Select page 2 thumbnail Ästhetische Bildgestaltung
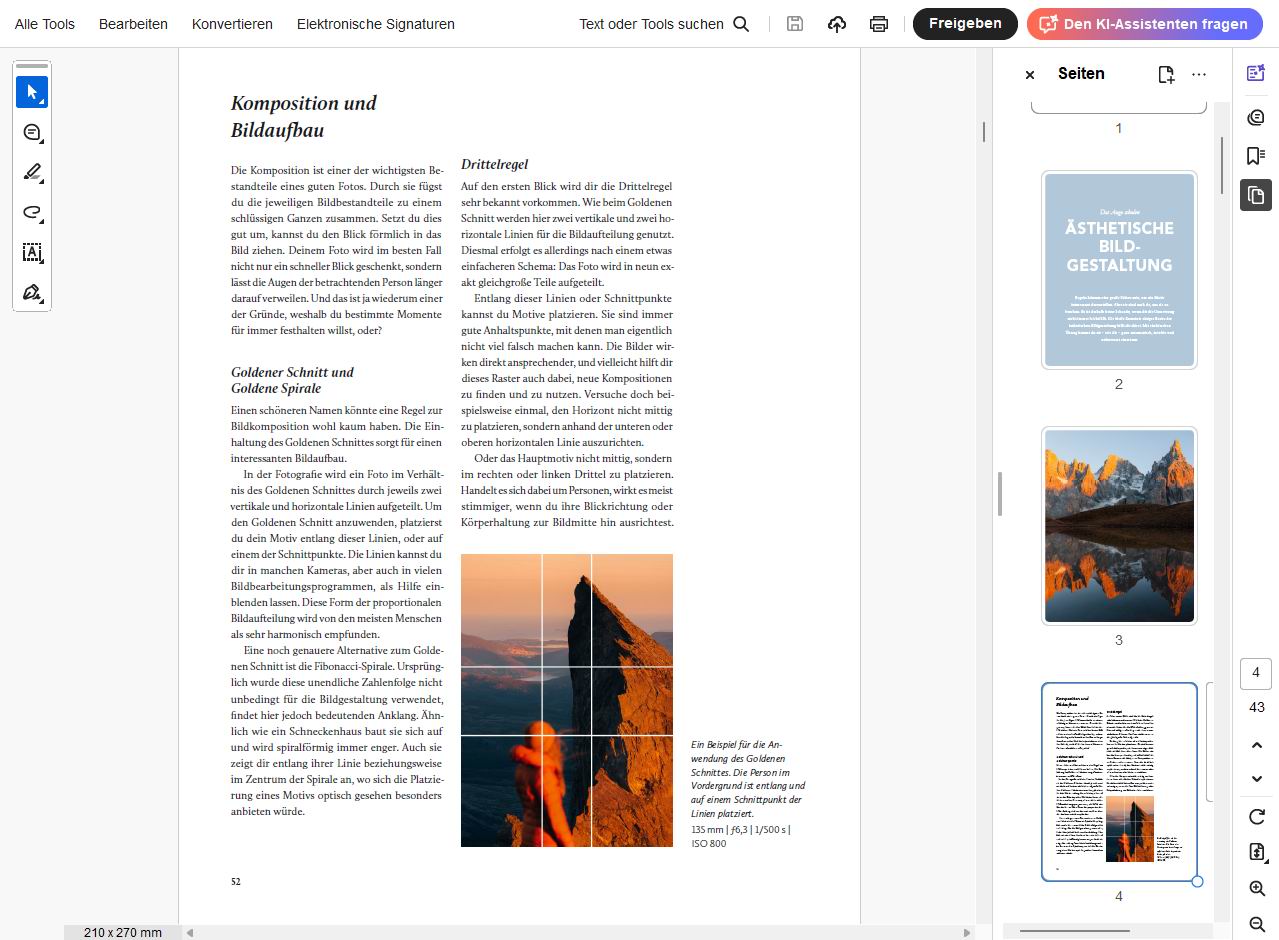This screenshot has height=940, width=1279. pyautogui.click(x=1119, y=270)
